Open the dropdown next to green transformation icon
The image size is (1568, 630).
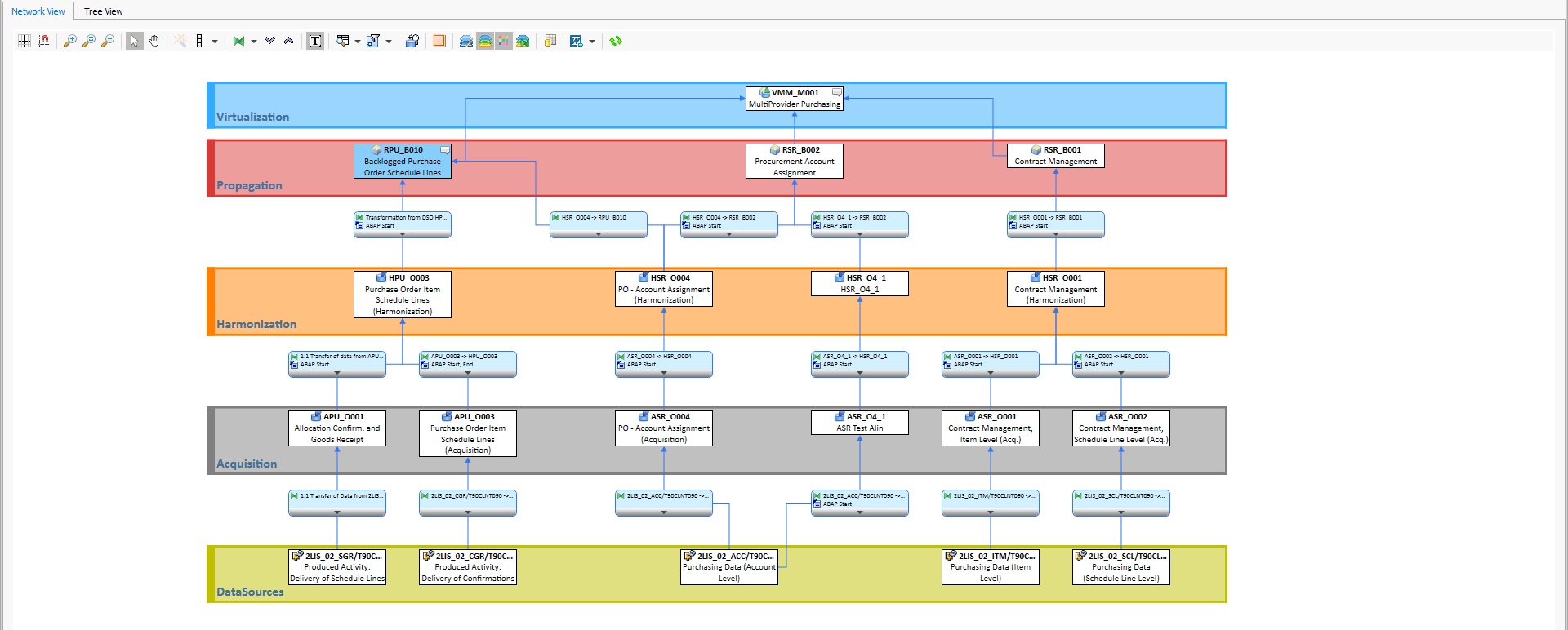(x=254, y=41)
